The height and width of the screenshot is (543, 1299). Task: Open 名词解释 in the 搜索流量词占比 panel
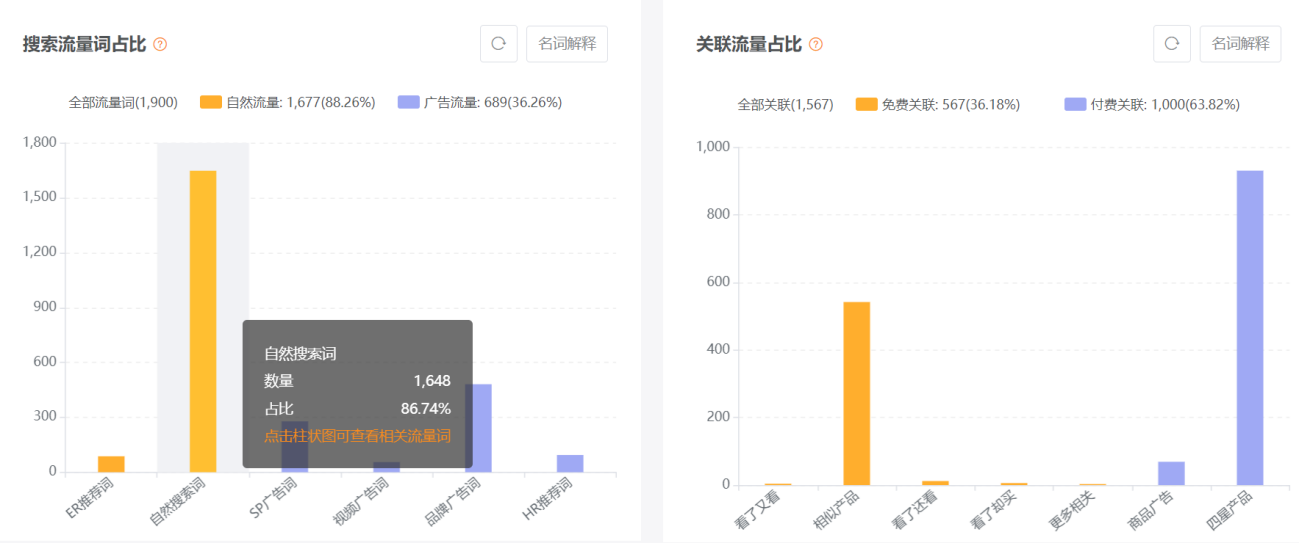(x=567, y=44)
